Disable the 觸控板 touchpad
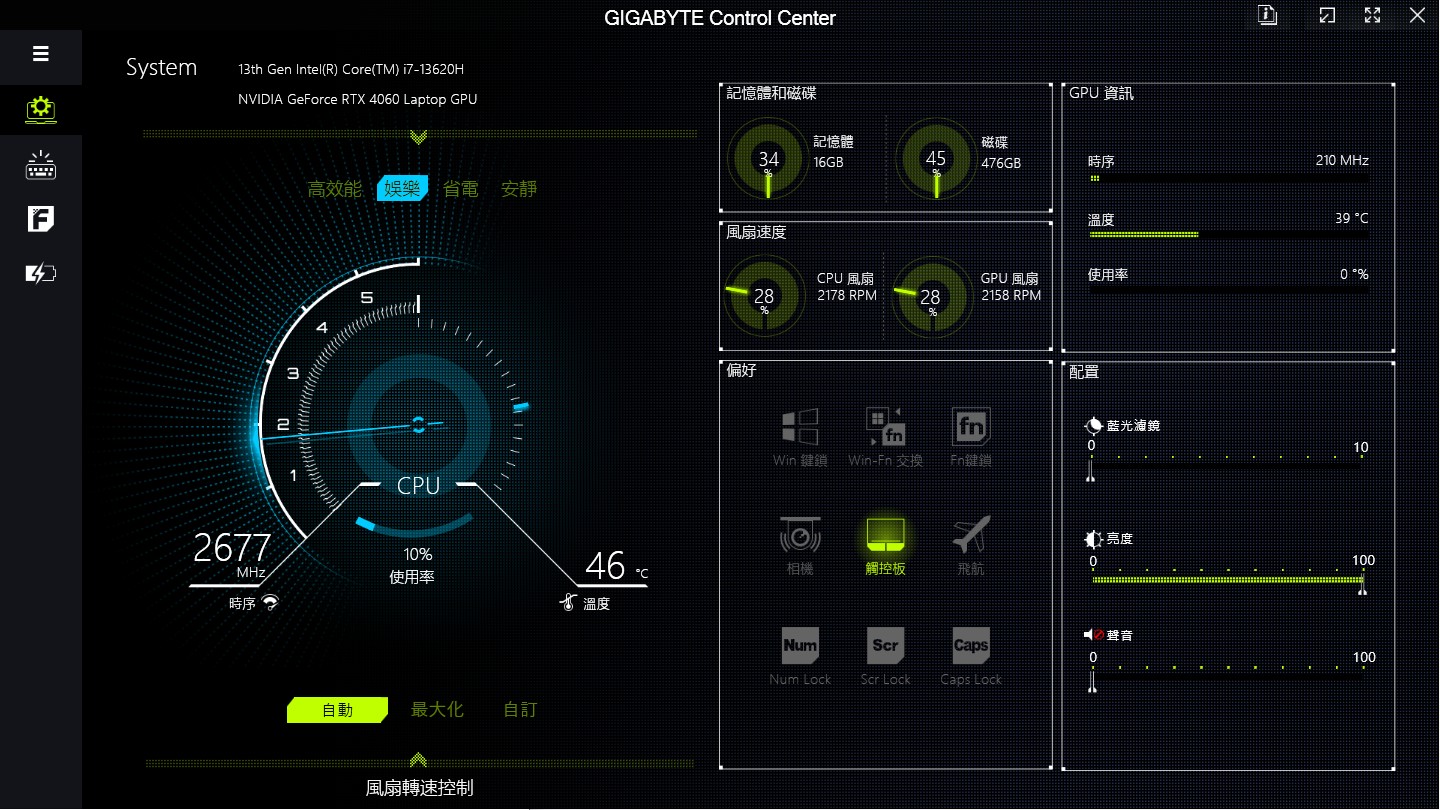Image resolution: width=1440 pixels, height=810 pixels. coord(886,546)
